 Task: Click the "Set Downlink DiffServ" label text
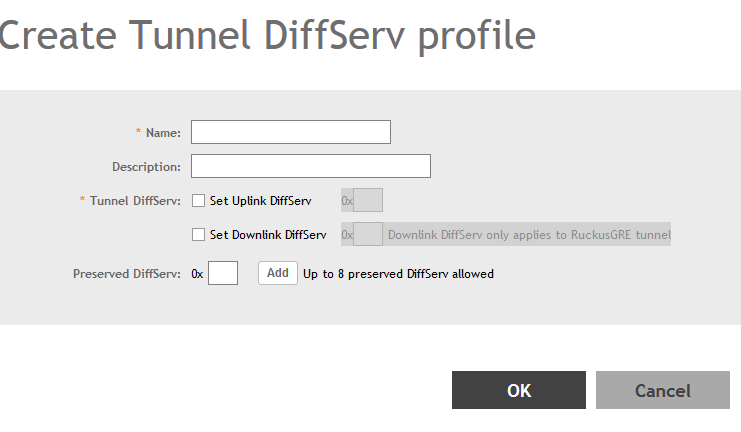pyautogui.click(x=267, y=235)
